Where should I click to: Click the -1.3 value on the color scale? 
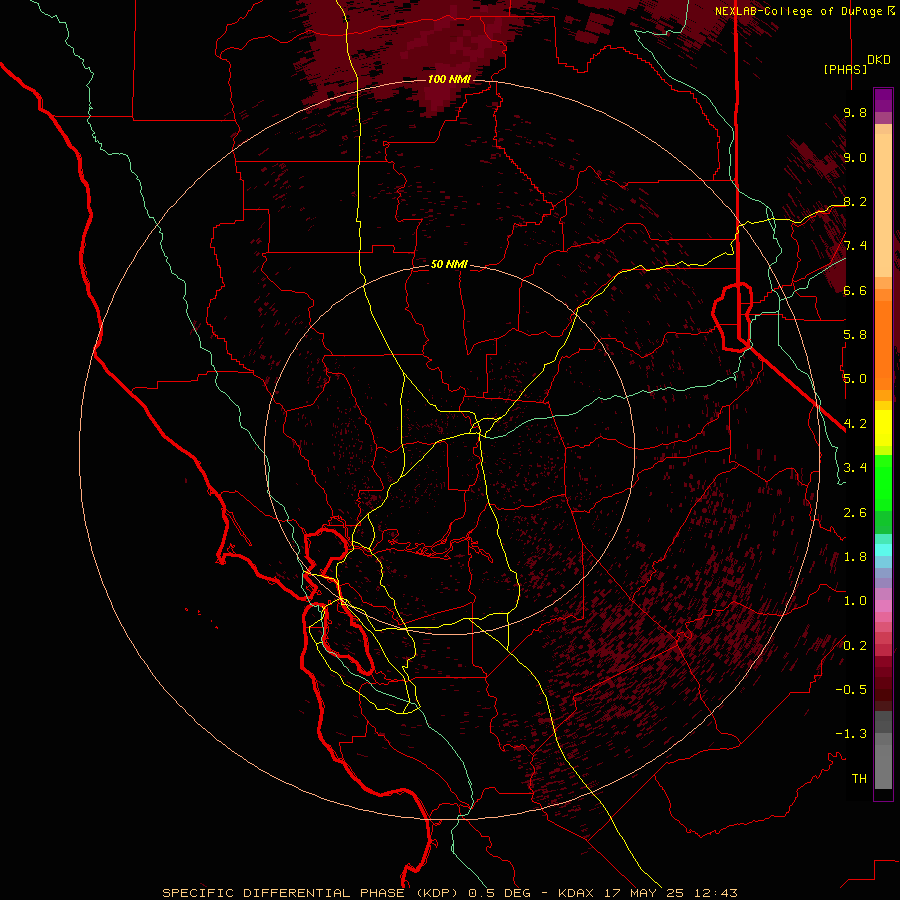click(851, 734)
